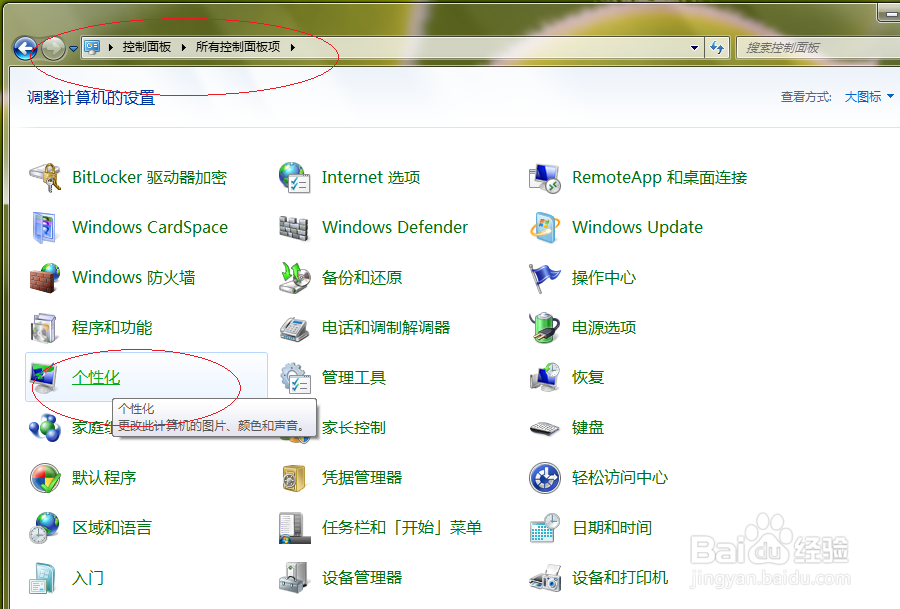Click the Back navigation arrow button
The image size is (900, 609).
25,48
